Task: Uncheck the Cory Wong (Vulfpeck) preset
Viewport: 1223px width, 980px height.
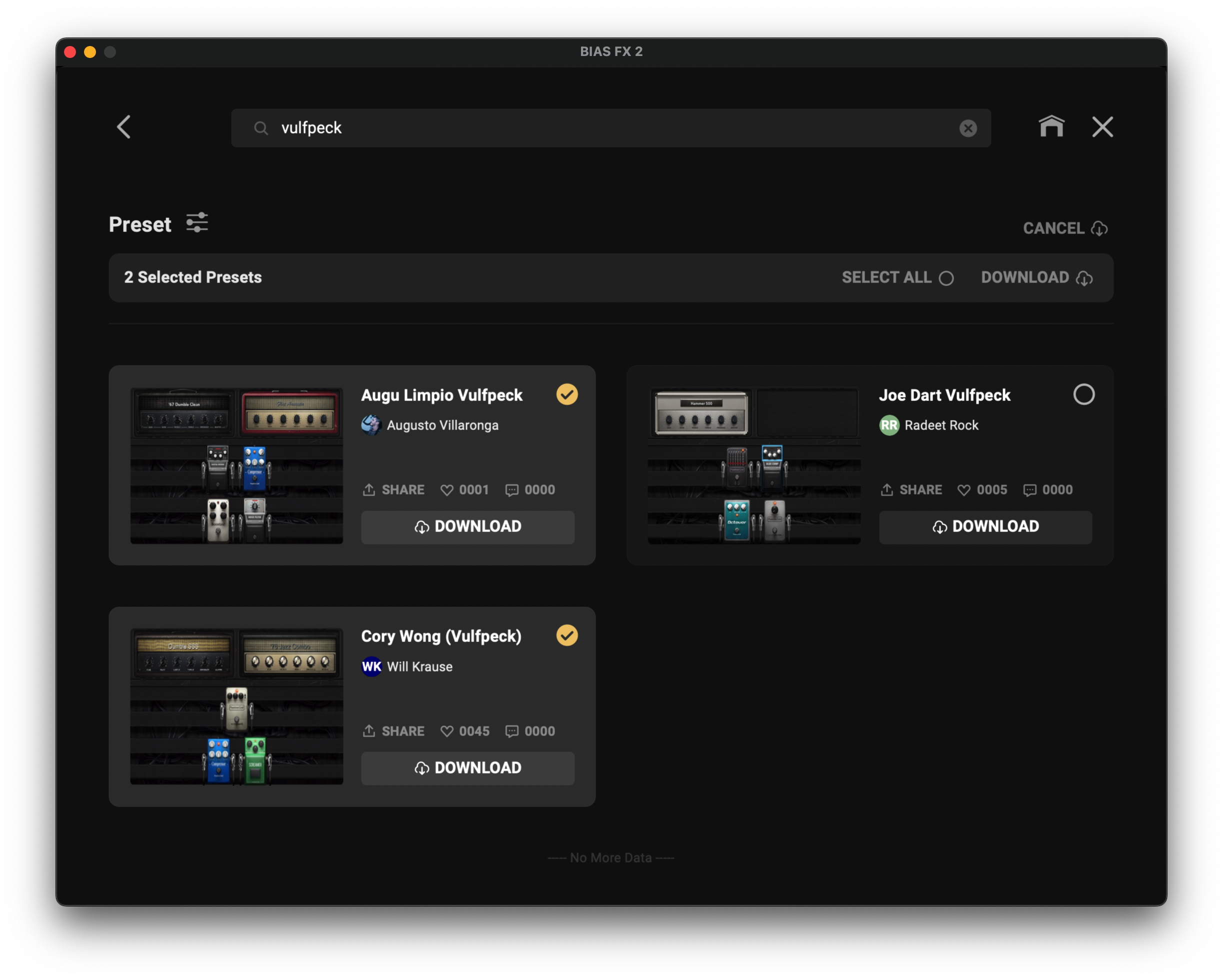Action: click(566, 635)
